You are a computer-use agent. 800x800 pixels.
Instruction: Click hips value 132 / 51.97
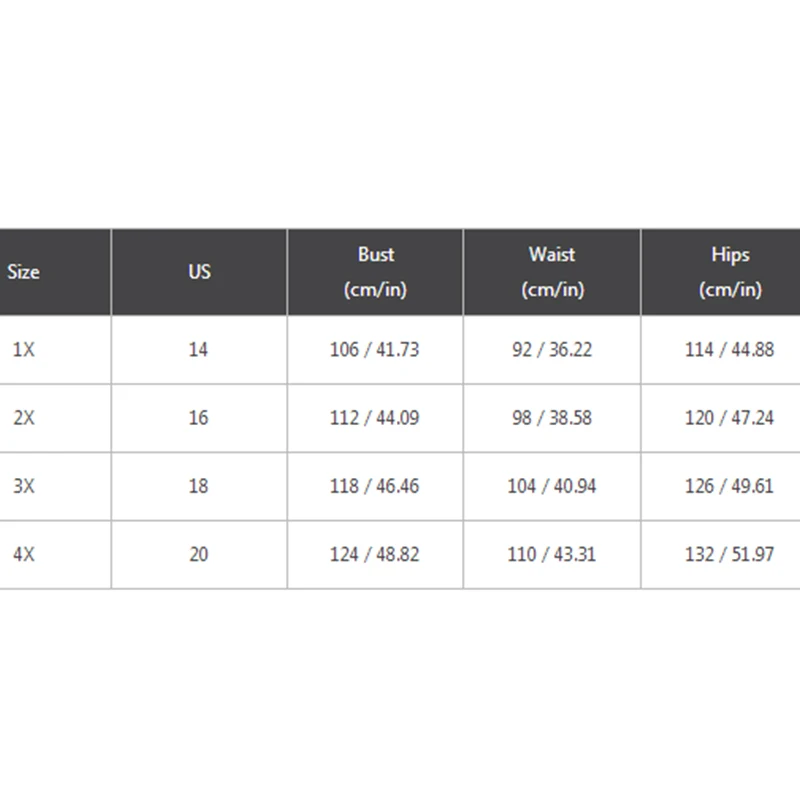pyautogui.click(x=729, y=554)
